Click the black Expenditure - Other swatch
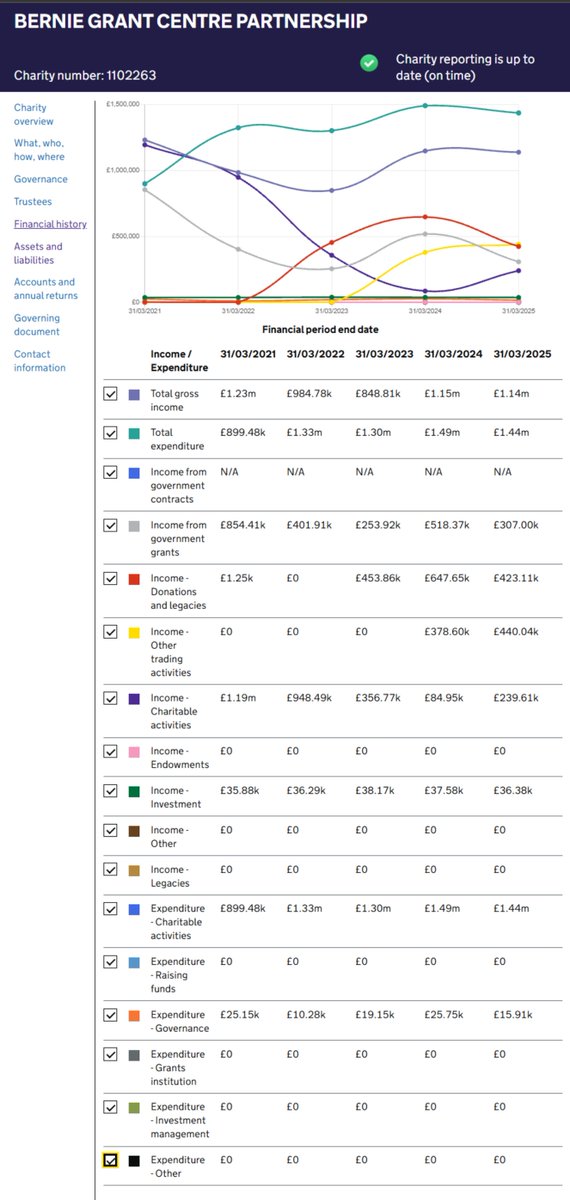Screen dimensions: 570x1200 (x=134, y=1160)
